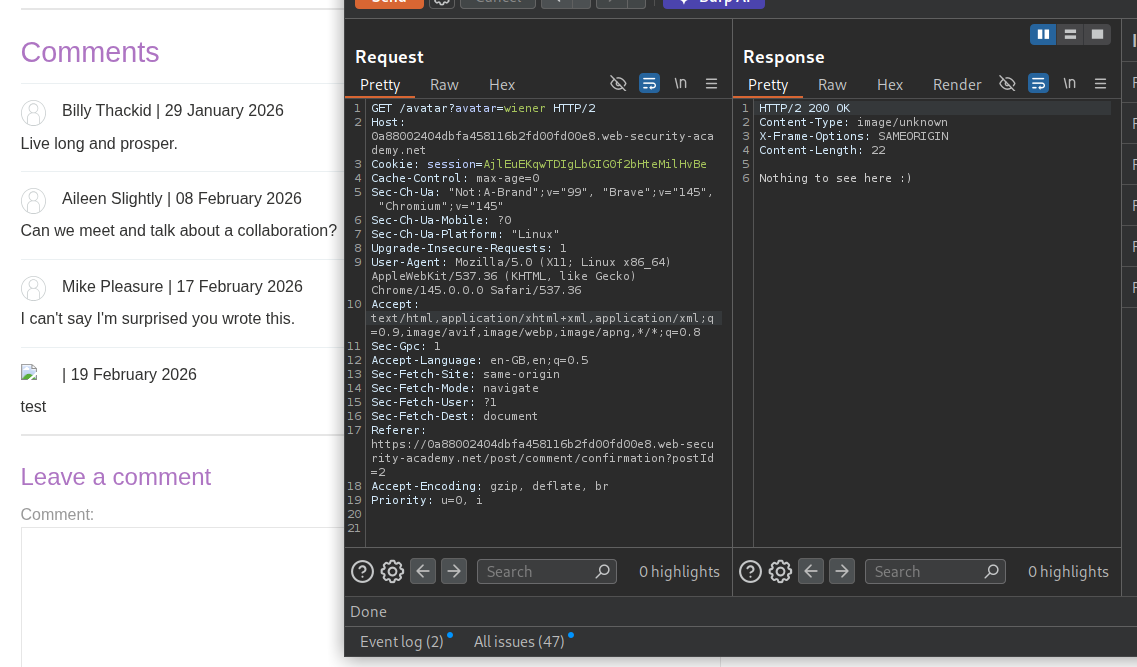The height and width of the screenshot is (667, 1137).
Task: Open the Render tab in Response
Action: 957,85
